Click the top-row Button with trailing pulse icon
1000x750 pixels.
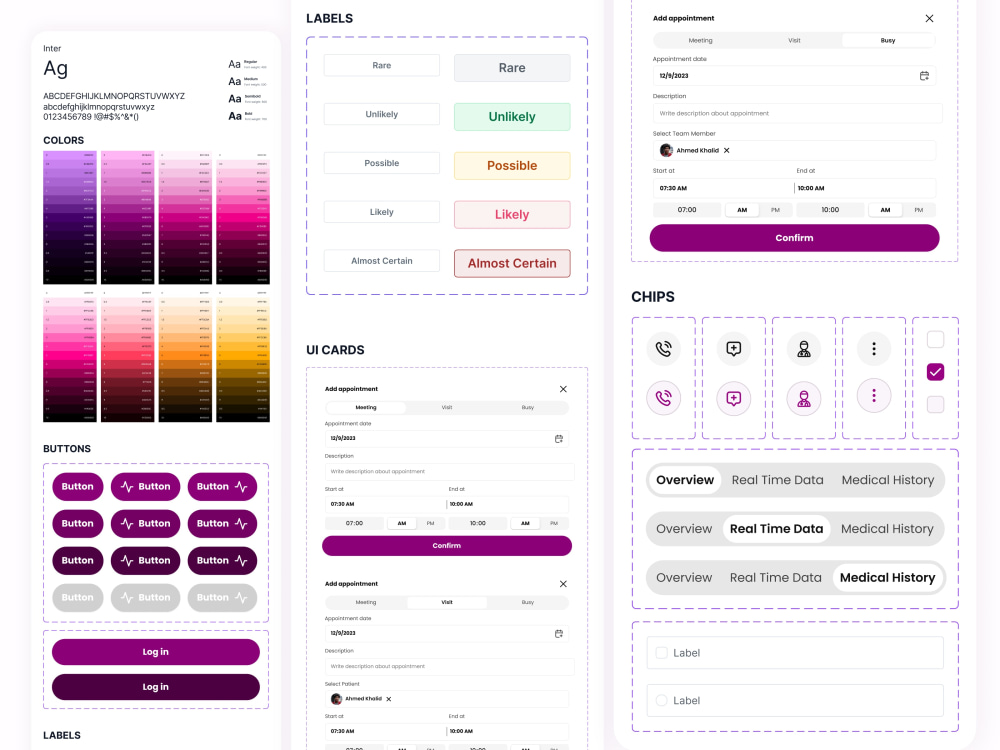pos(222,487)
